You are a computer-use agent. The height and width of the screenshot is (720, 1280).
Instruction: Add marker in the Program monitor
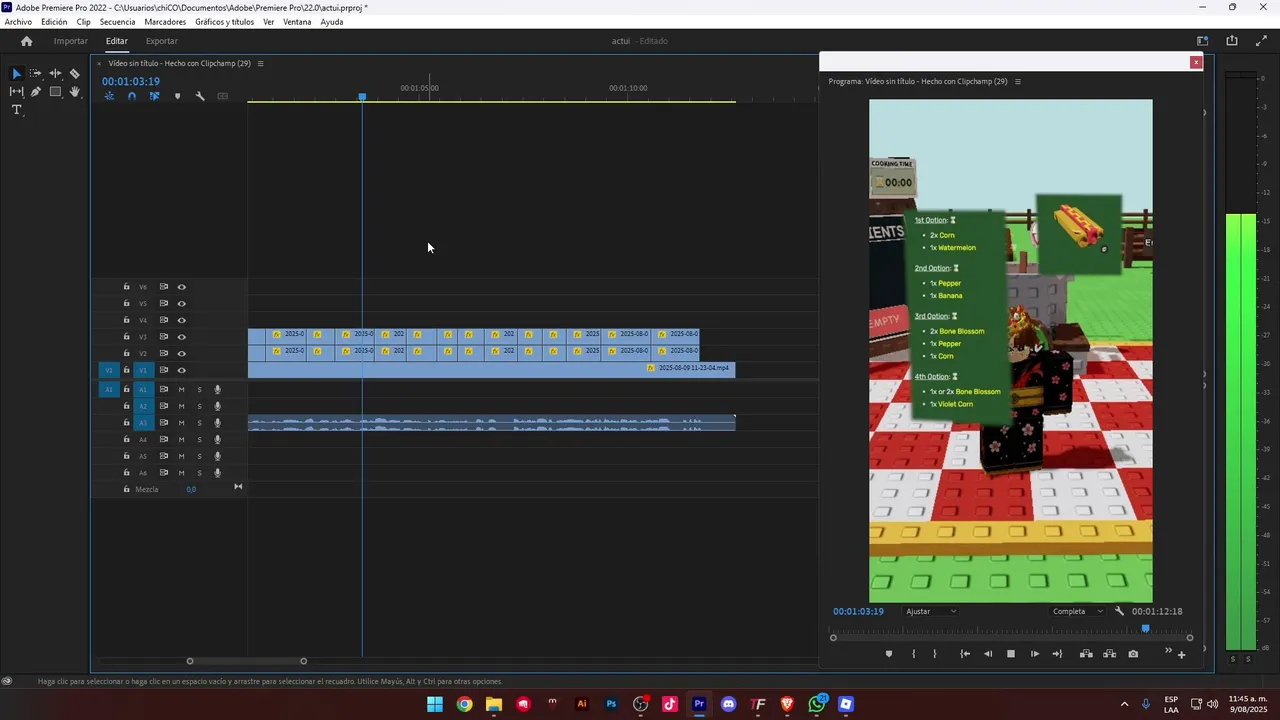pyautogui.click(x=888, y=654)
